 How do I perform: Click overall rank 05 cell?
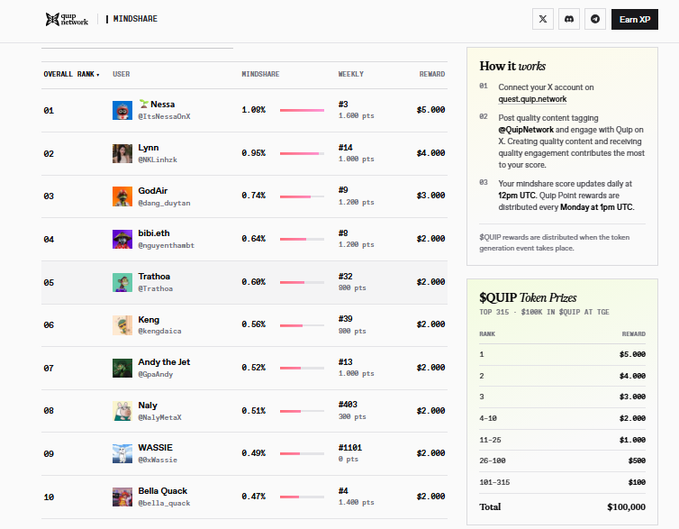pos(49,283)
